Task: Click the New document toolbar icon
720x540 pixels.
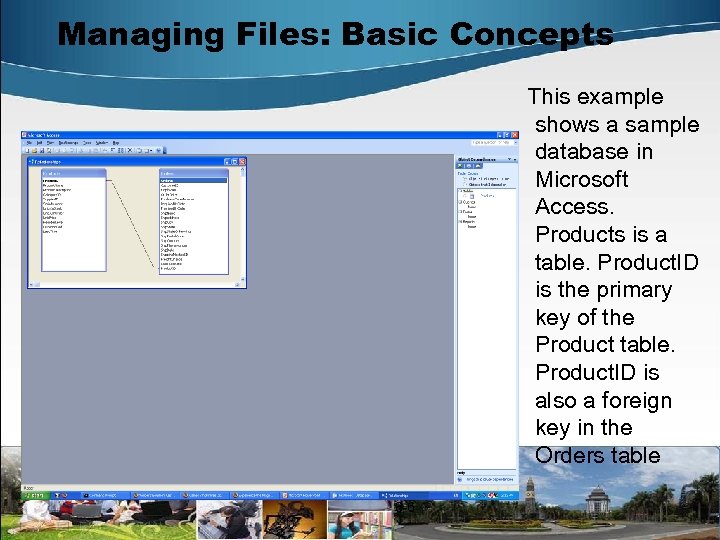Action: click(x=28, y=150)
